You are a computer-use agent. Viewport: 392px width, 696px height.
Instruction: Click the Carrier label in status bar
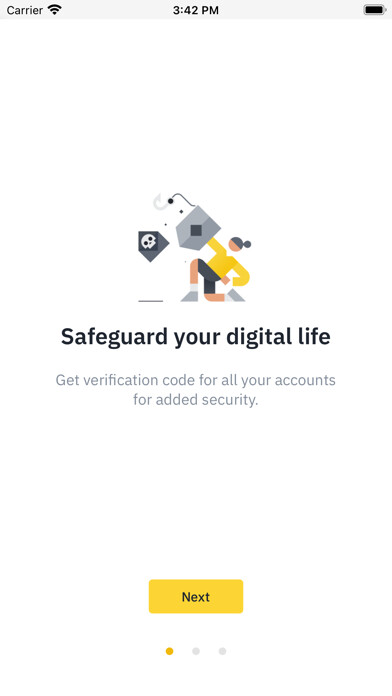click(x=25, y=10)
